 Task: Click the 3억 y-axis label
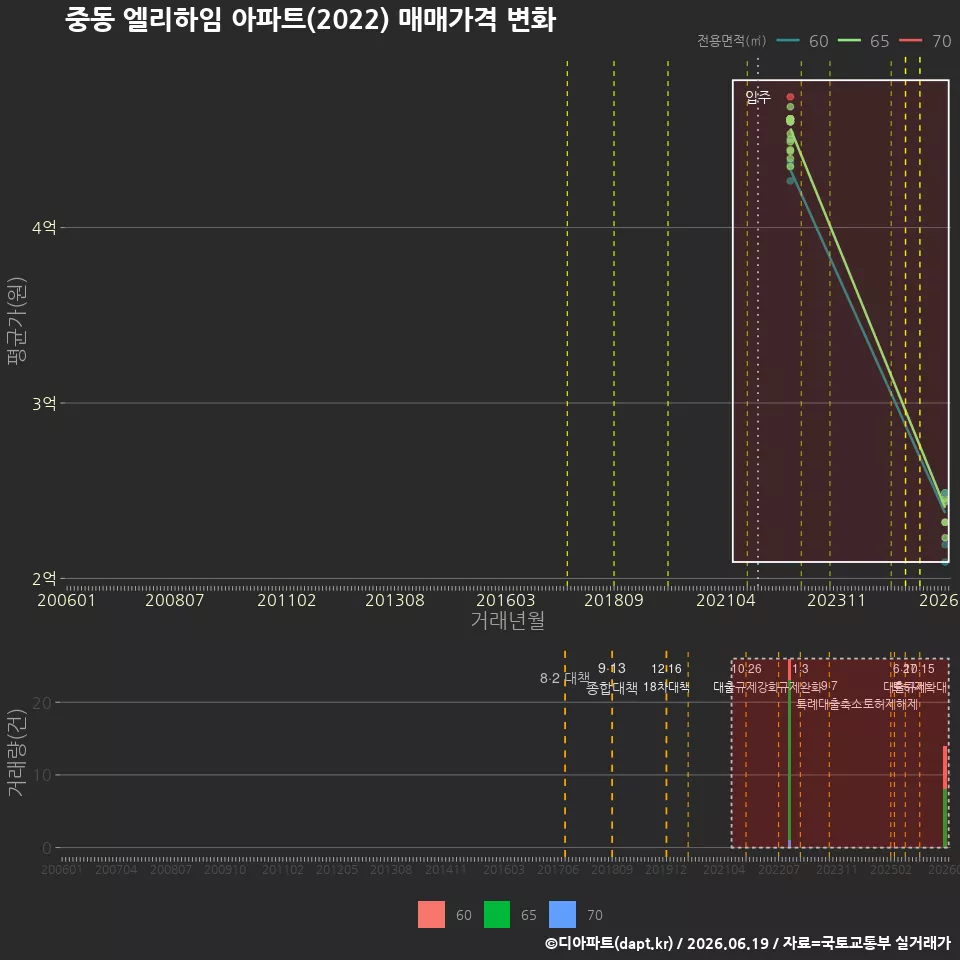[x=44, y=403]
